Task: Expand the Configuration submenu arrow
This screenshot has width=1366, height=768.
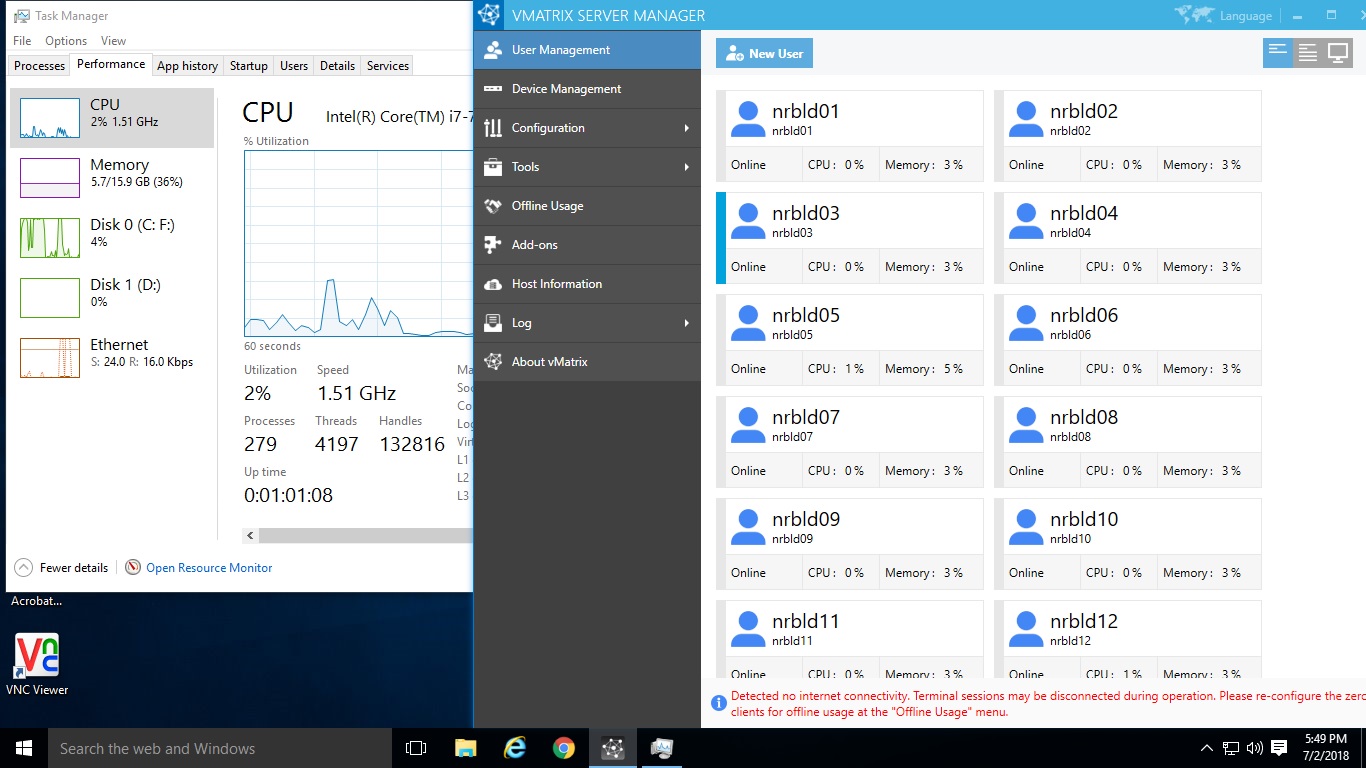Action: coord(687,128)
